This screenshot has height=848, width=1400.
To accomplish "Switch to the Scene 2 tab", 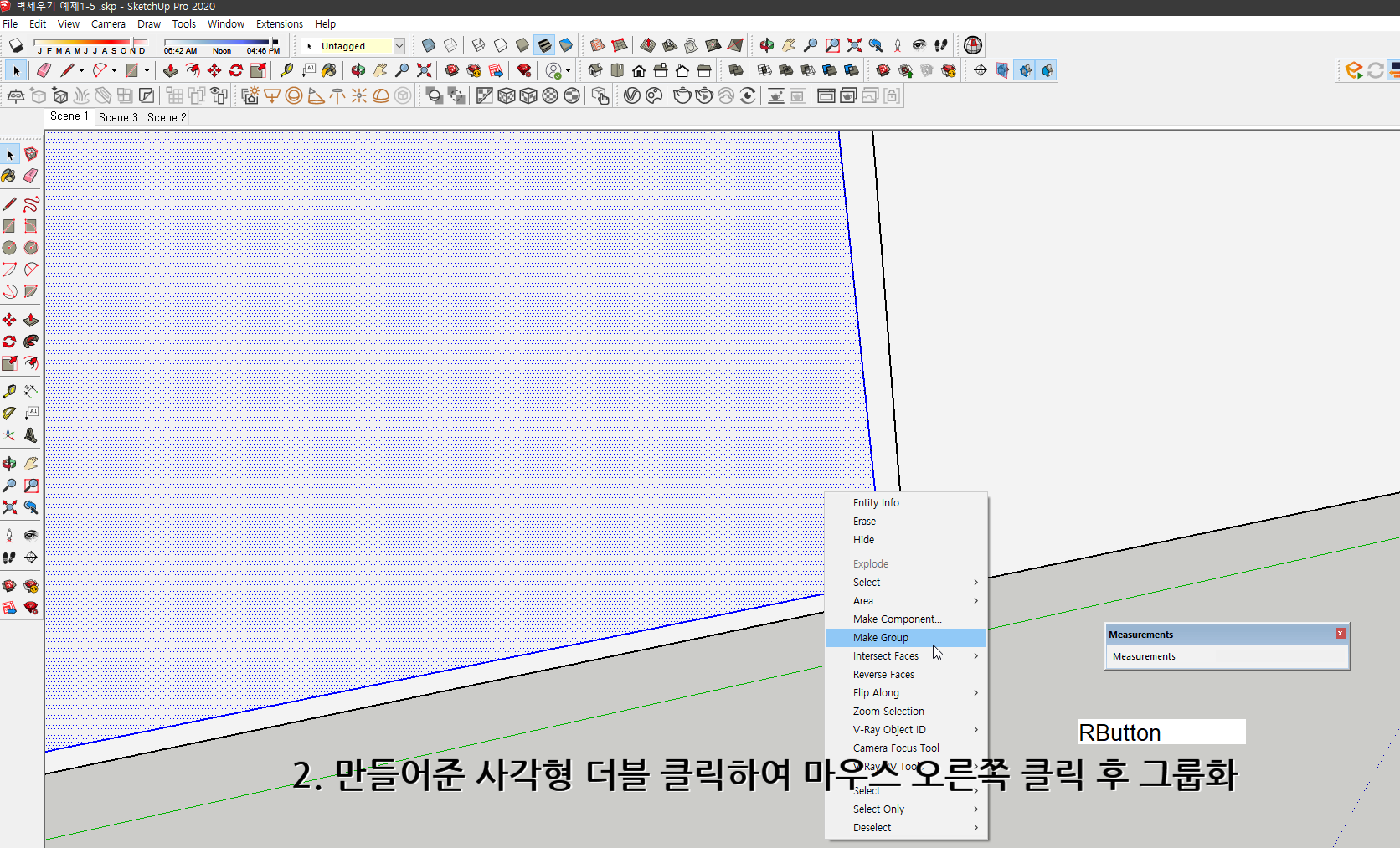I will [x=166, y=117].
